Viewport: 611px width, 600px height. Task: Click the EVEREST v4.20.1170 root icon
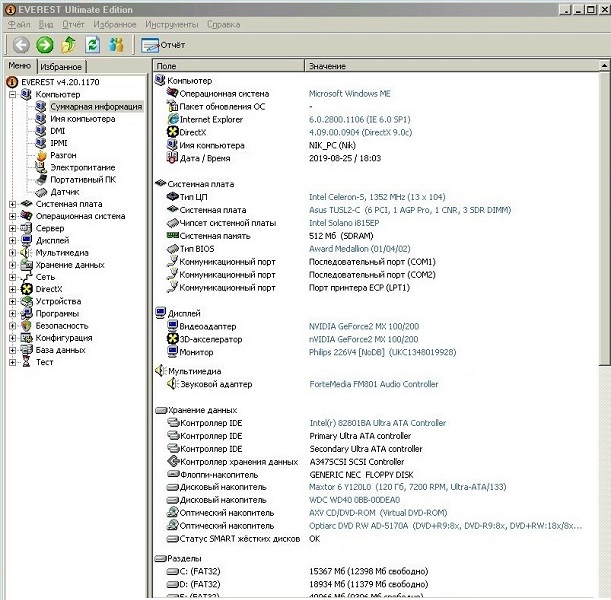click(x=12, y=82)
